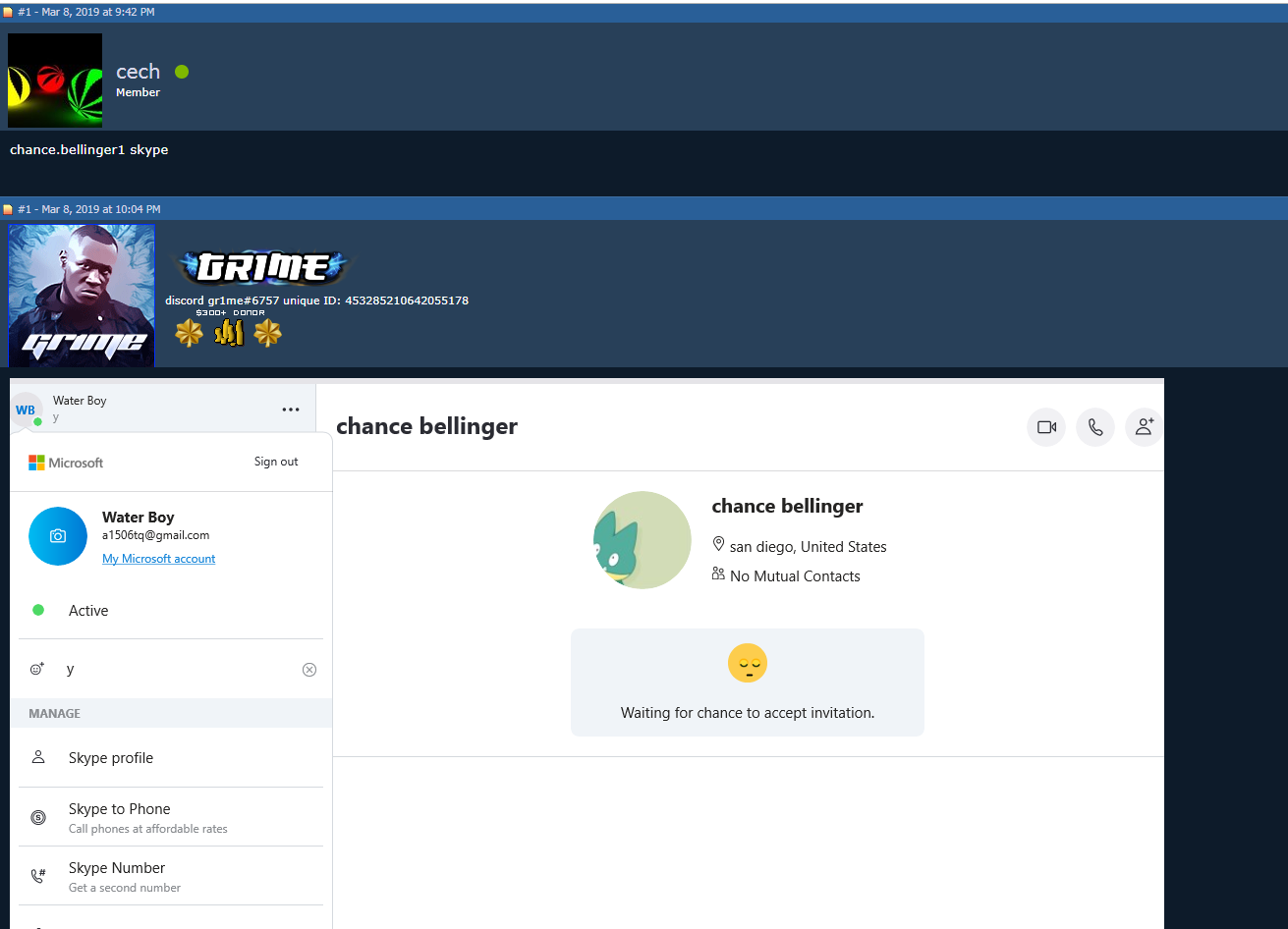Click the green Active status dot
Screen dimensions: 1288x929
tap(38, 610)
